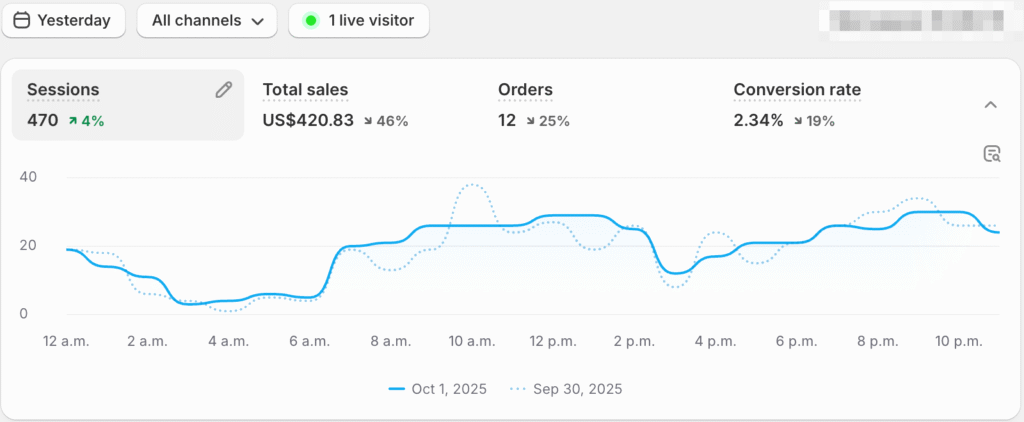This screenshot has height=422, width=1024.
Task: Select the Conversion rate metric
Action: tap(796, 90)
